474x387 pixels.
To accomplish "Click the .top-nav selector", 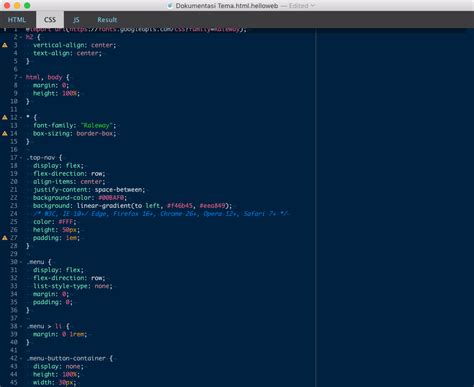I will click(x=41, y=157).
